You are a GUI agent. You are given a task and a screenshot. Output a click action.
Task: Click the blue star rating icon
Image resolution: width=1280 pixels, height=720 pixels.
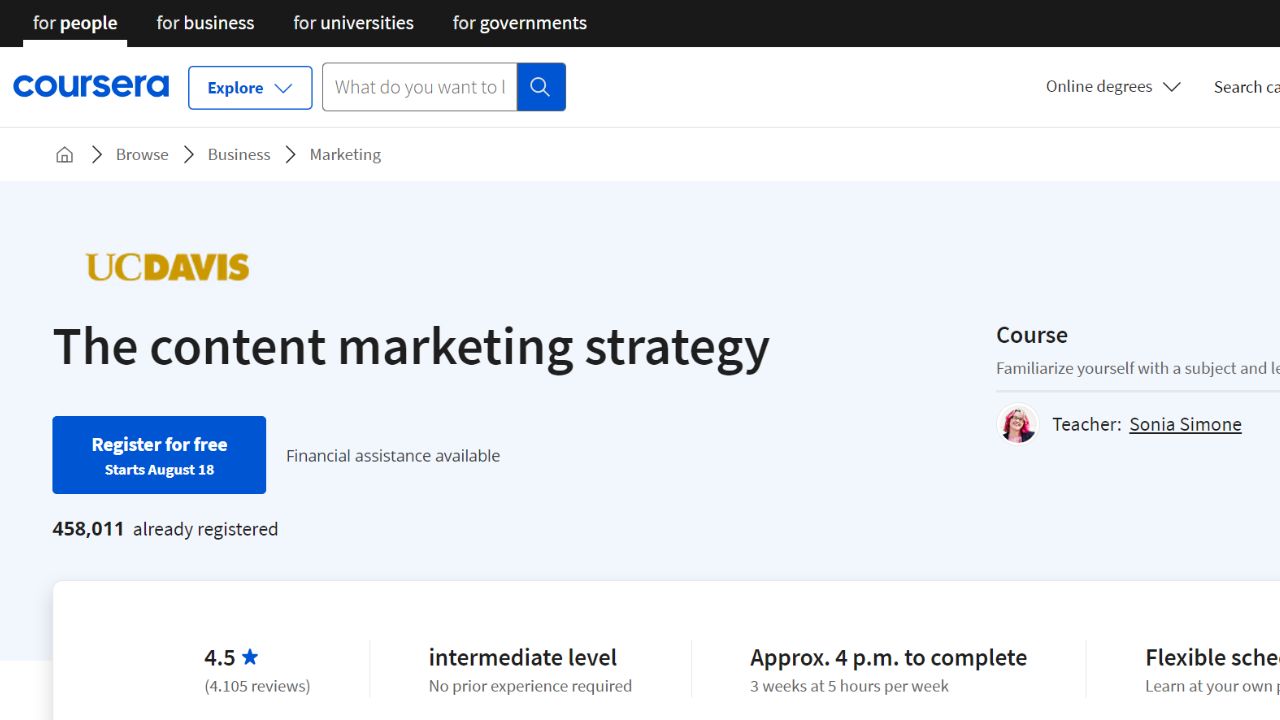(x=248, y=656)
